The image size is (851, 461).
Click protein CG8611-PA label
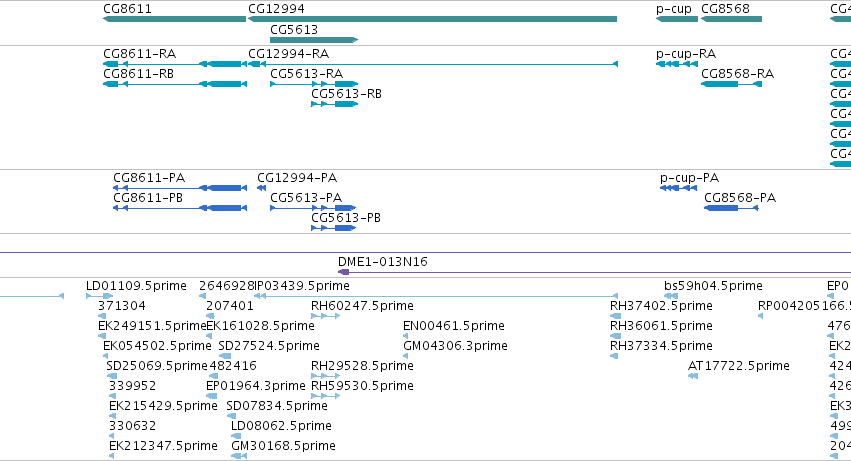149,178
